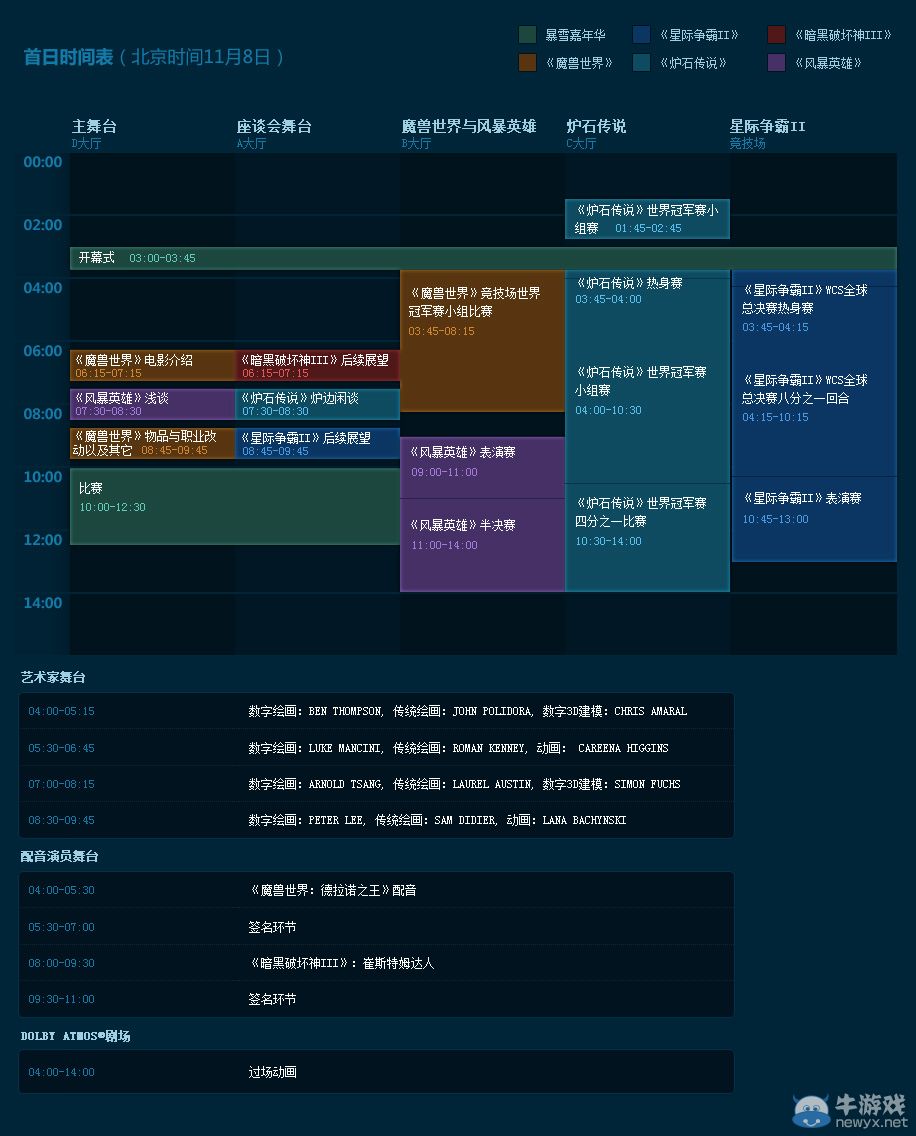The image size is (916, 1136).
Task: Select the ARNOLD TSANG 07:00-08:15 row
Action: [376, 784]
